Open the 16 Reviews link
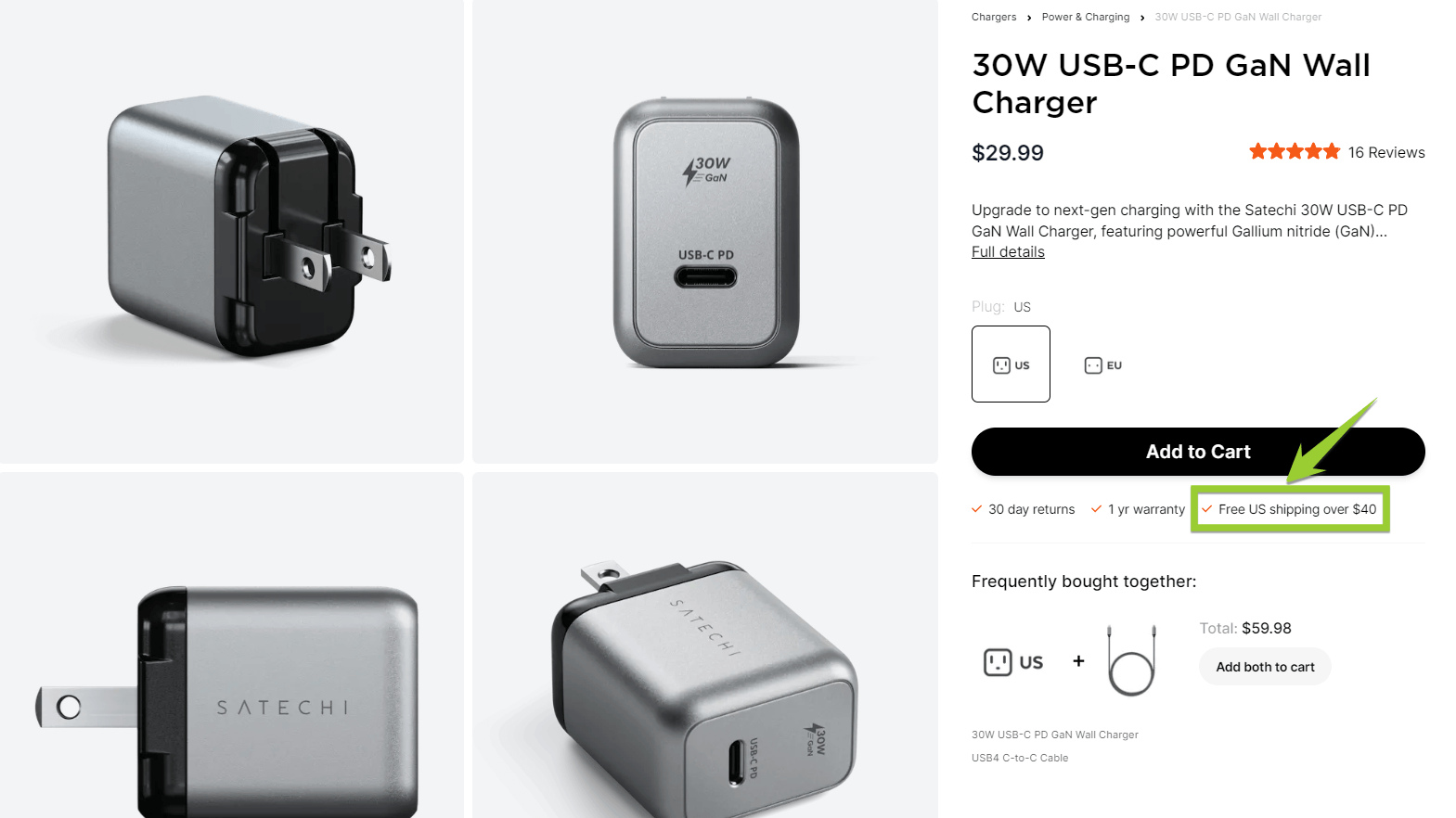The height and width of the screenshot is (818, 1456). (x=1386, y=152)
